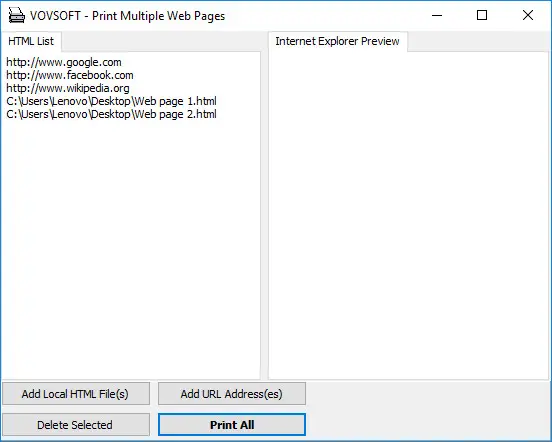Click the window title text VOVSOFT
552x442 pixels.
pyautogui.click(x=55, y=16)
